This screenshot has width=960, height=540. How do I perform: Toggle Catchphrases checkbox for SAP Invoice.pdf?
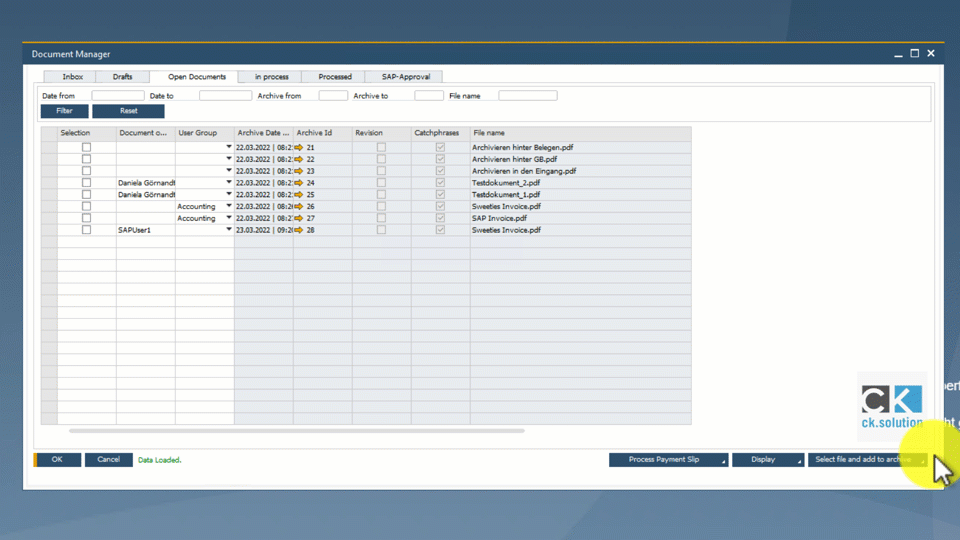pyautogui.click(x=440, y=218)
